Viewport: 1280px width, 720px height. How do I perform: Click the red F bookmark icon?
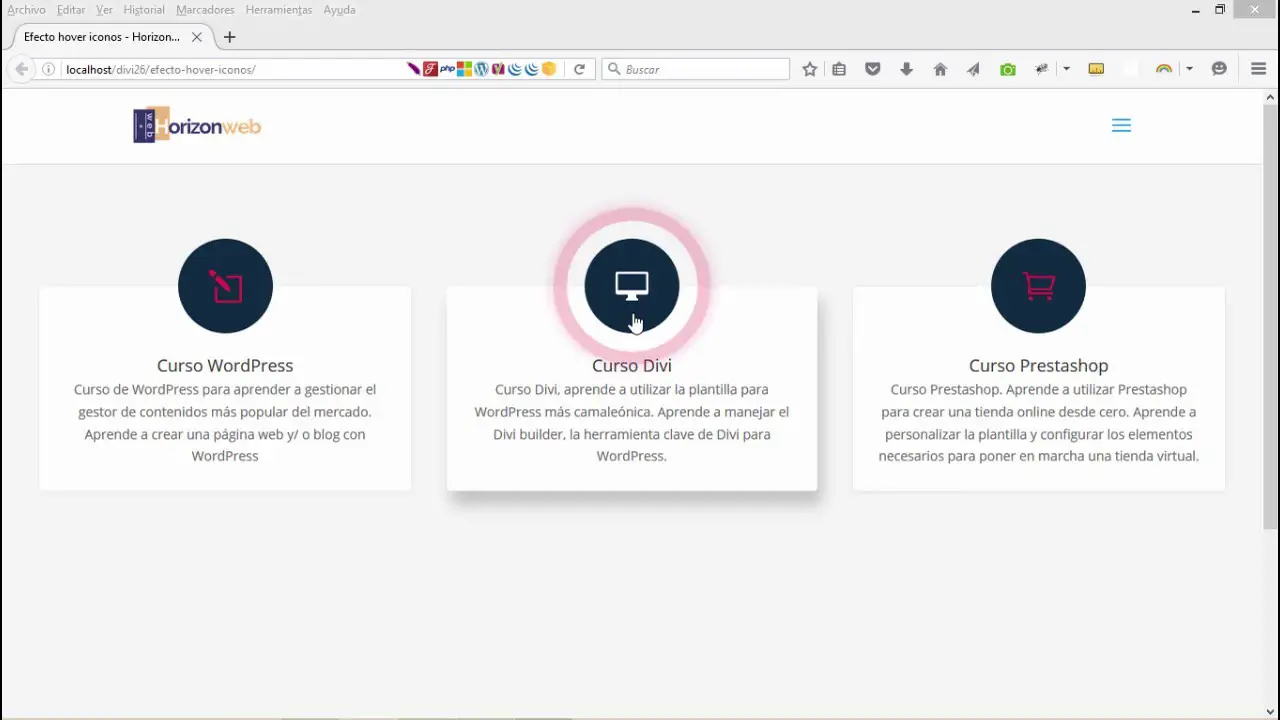[x=430, y=69]
